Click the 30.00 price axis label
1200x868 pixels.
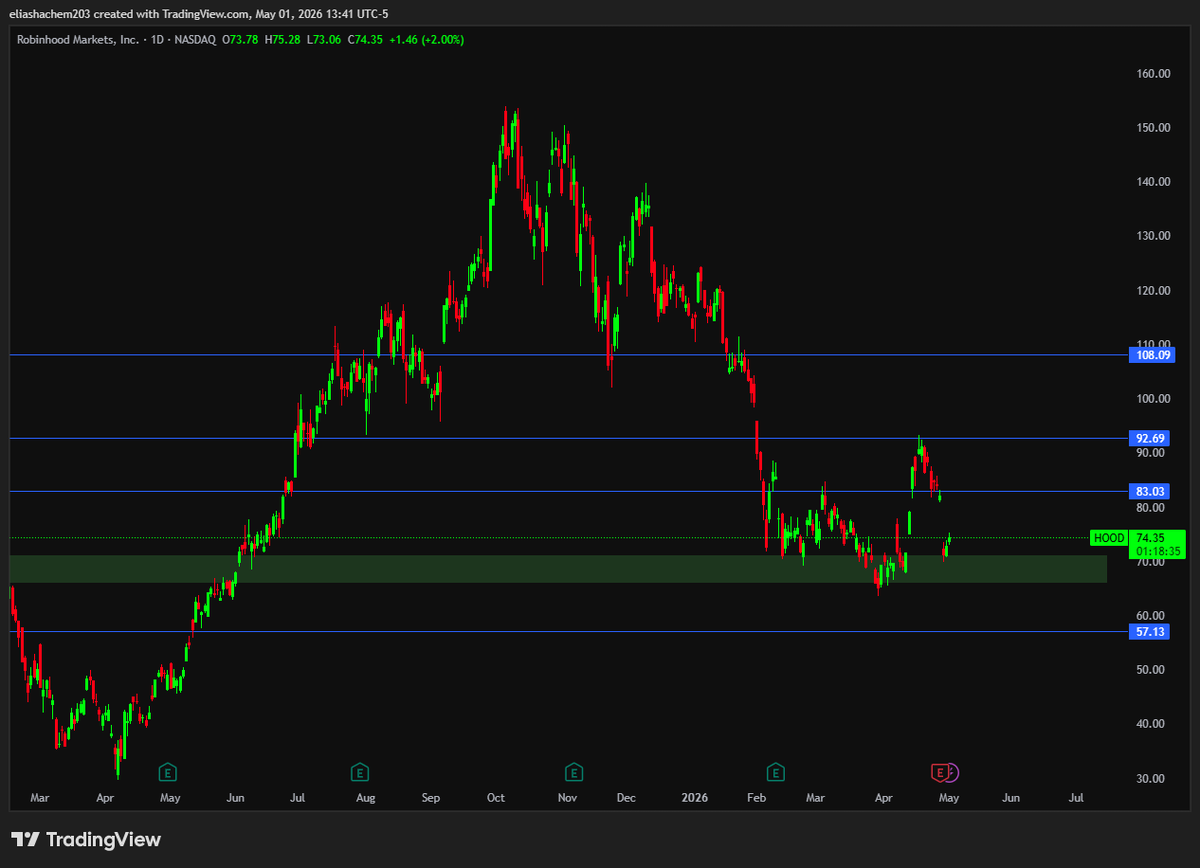tap(1150, 779)
